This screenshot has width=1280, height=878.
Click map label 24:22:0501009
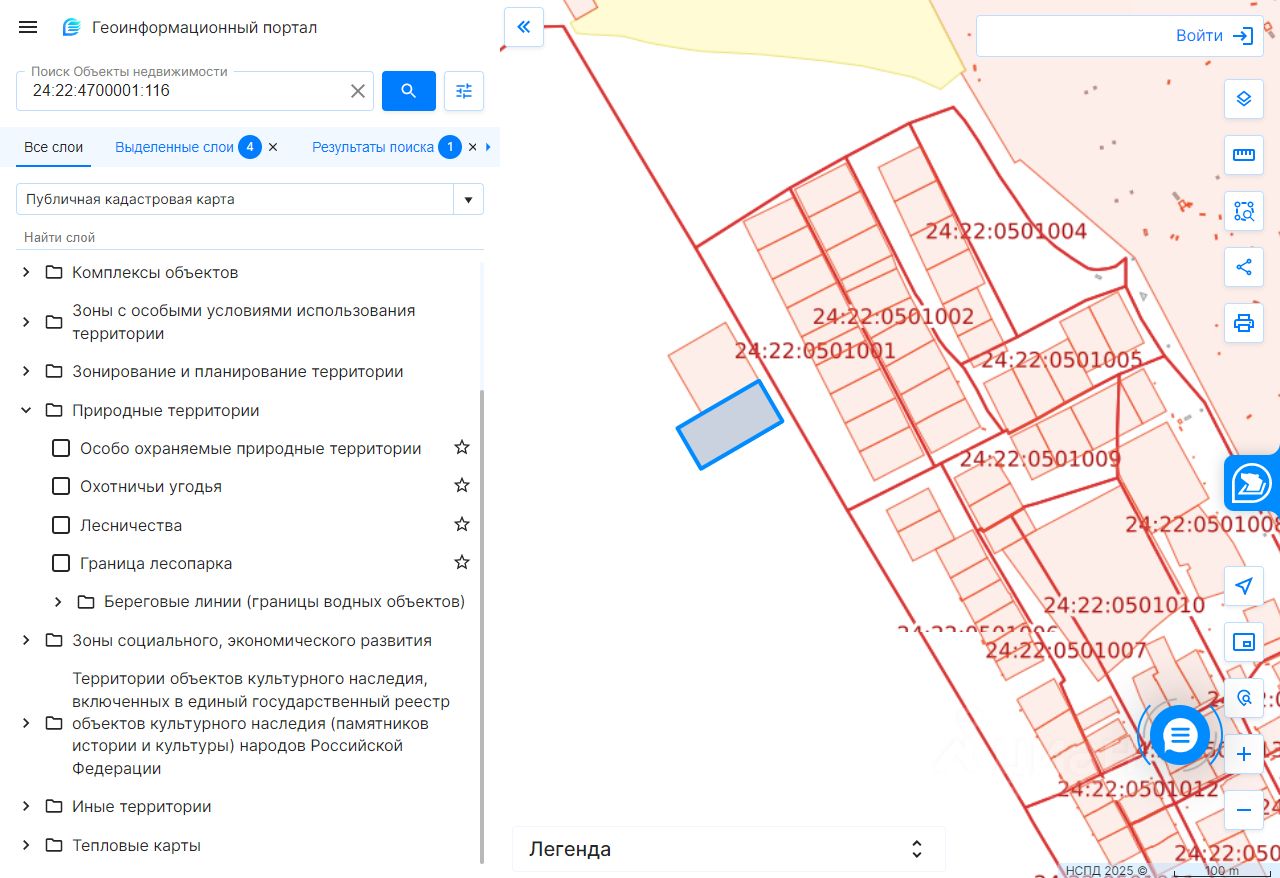(x=1040, y=459)
